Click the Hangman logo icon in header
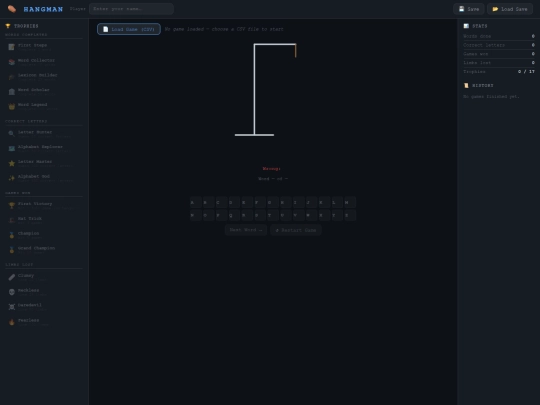The height and width of the screenshot is (405, 540). coord(12,9)
